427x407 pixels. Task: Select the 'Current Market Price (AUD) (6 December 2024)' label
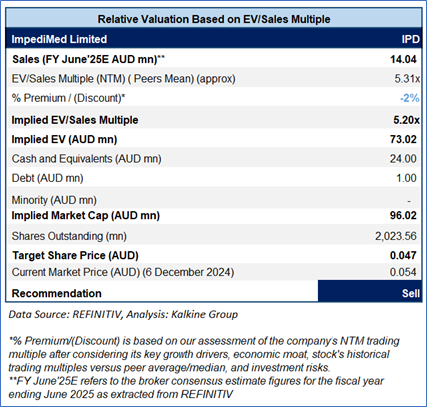(123, 272)
